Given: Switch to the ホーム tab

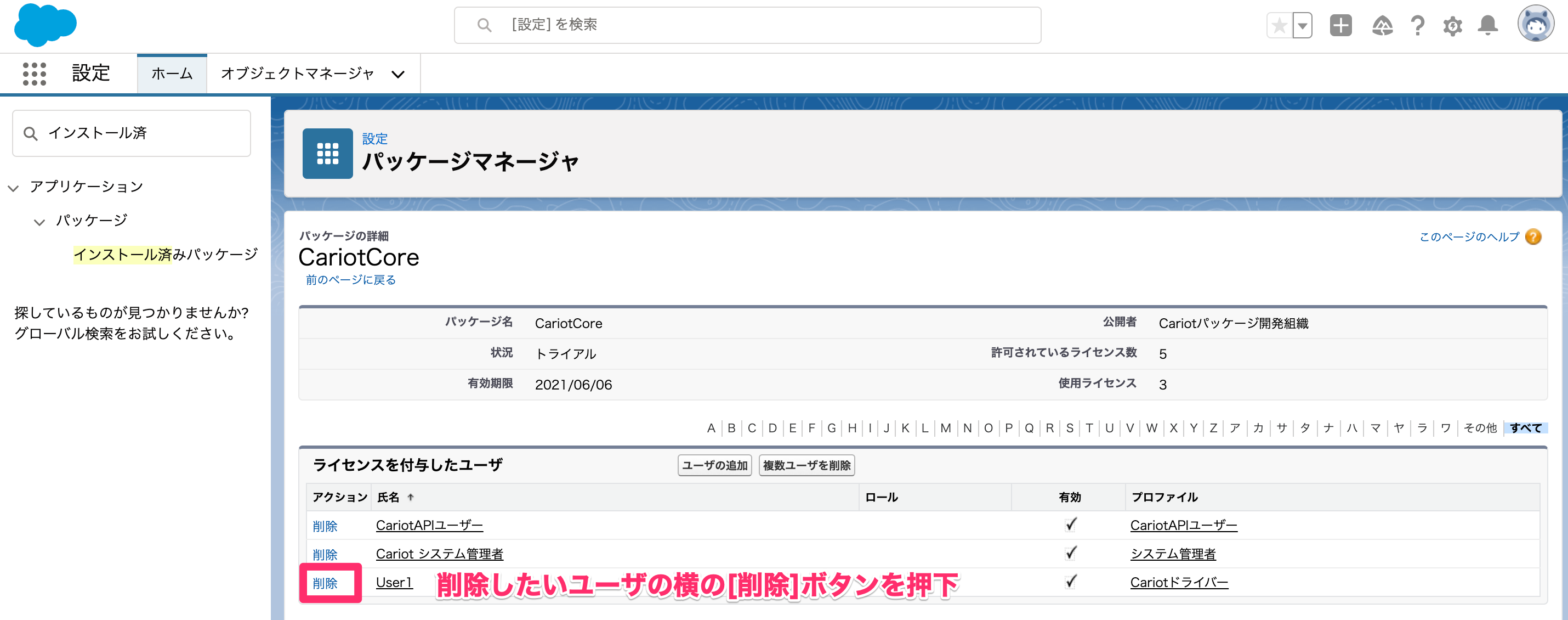Looking at the screenshot, I should click(172, 74).
